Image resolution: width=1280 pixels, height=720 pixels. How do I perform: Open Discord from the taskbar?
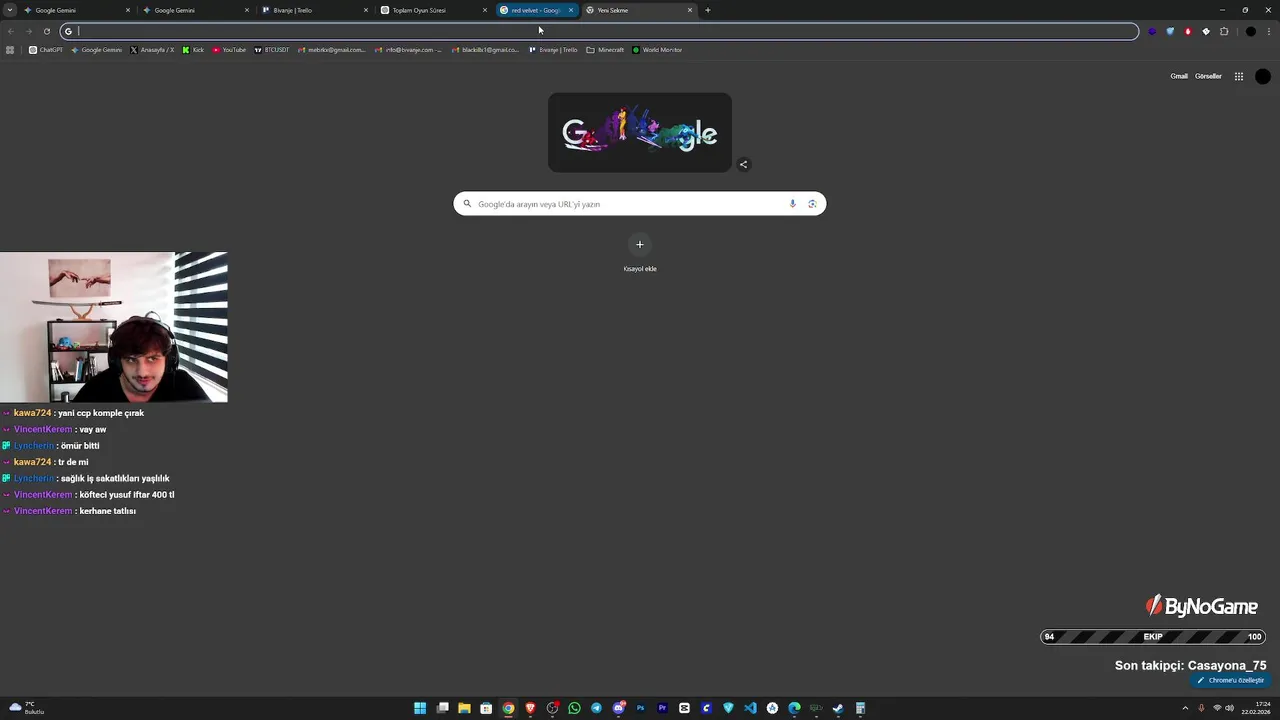coord(619,708)
